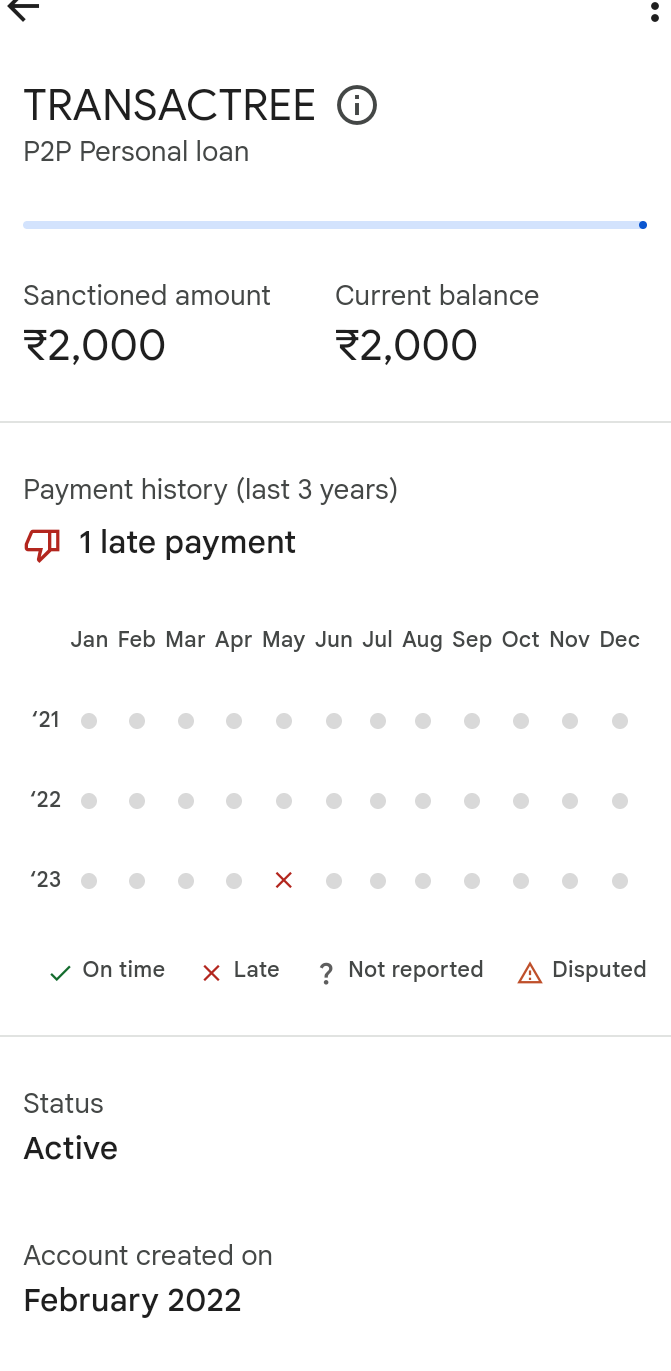Click the Active status text
The image size is (671, 1371).
71,1148
